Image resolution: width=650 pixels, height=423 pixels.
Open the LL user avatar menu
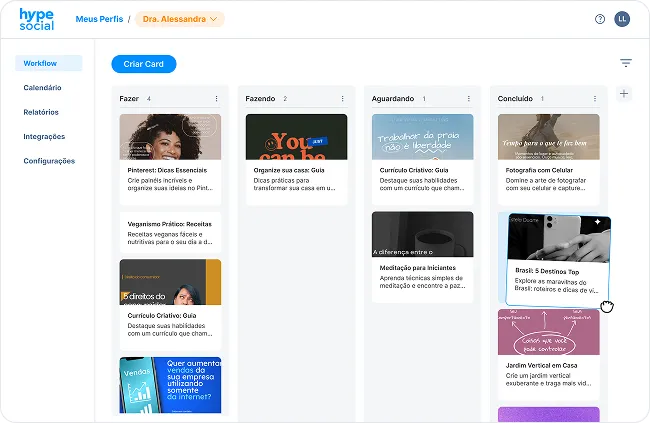(622, 19)
